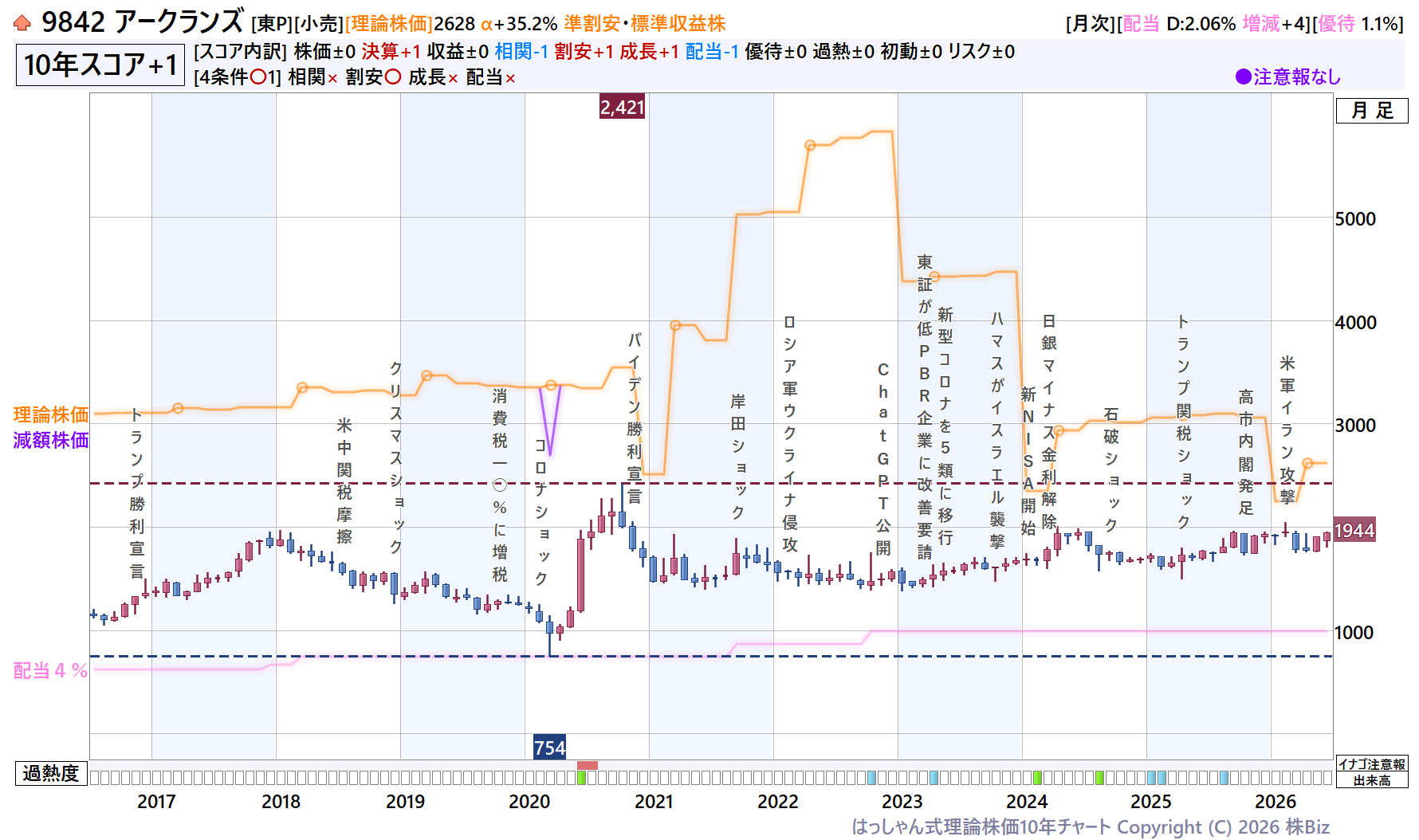Viewport: 1419px width, 840px height.
Task: Click the 高市内閣発足 annotation
Action: (1246, 453)
